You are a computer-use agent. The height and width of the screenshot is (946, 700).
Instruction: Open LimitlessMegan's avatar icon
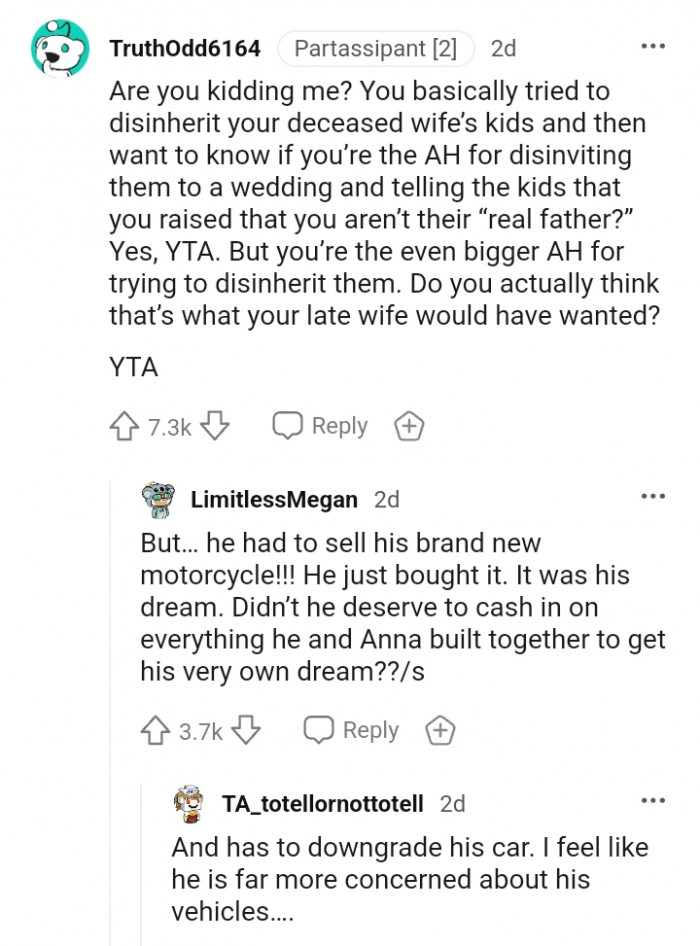pyautogui.click(x=160, y=500)
